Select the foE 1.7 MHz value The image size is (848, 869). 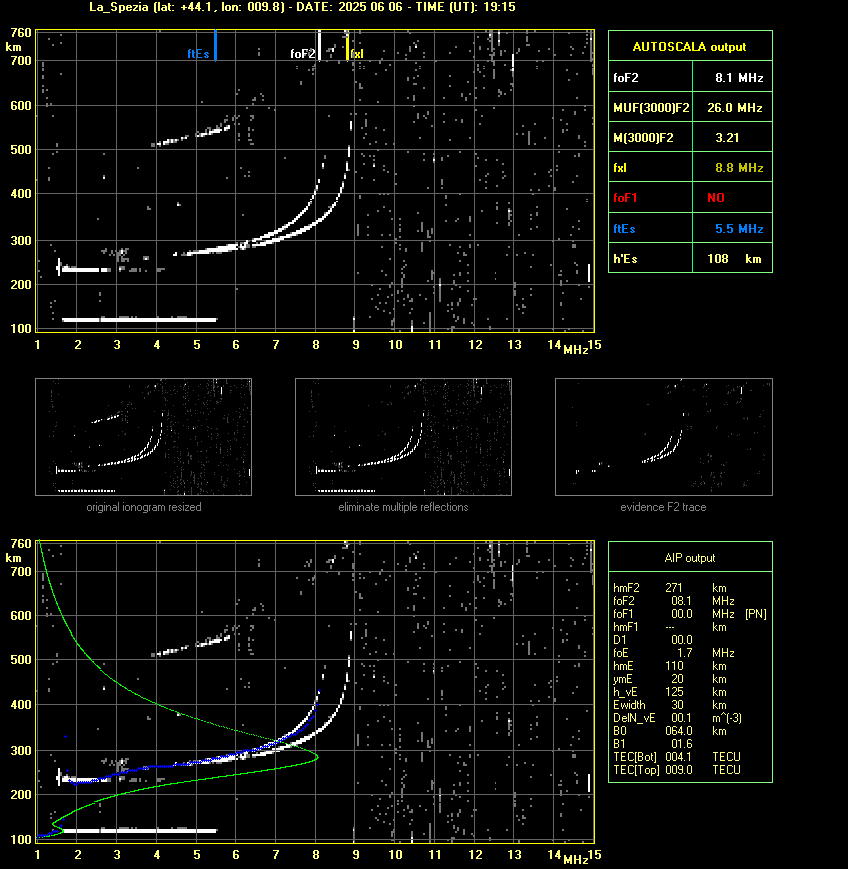[x=706, y=653]
